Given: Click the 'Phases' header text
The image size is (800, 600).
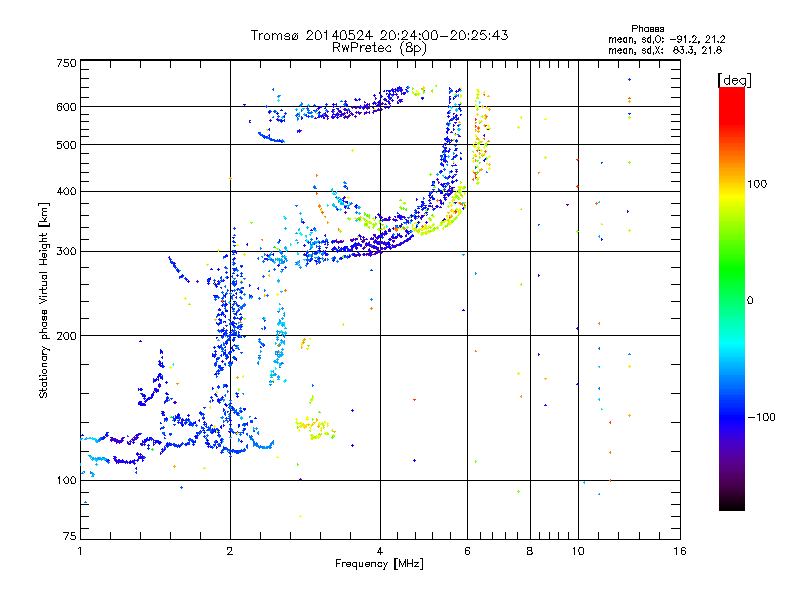Looking at the screenshot, I should point(647,29).
